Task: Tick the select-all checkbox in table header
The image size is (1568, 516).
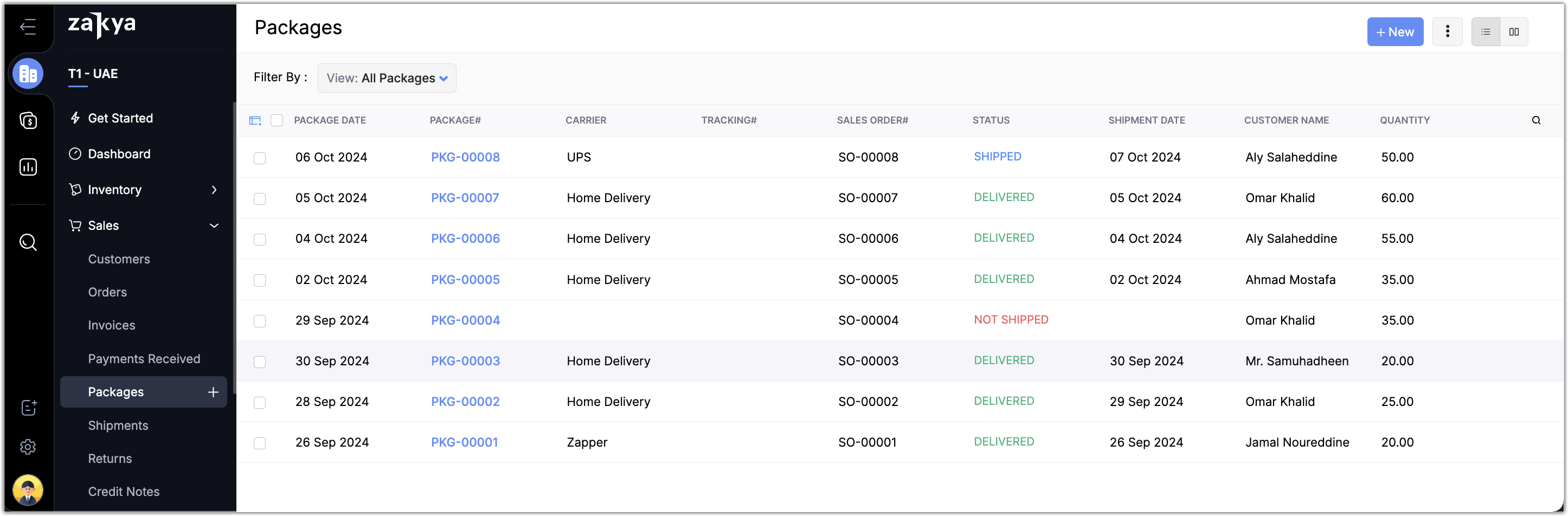Action: (x=277, y=120)
